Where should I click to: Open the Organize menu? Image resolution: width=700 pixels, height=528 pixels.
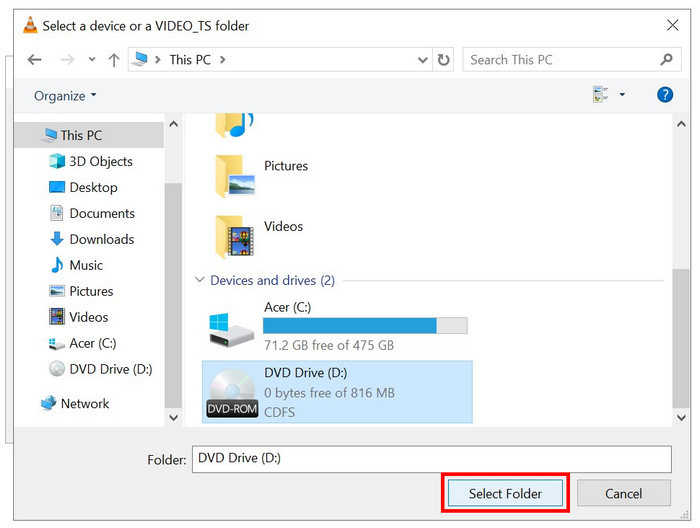pyautogui.click(x=65, y=96)
